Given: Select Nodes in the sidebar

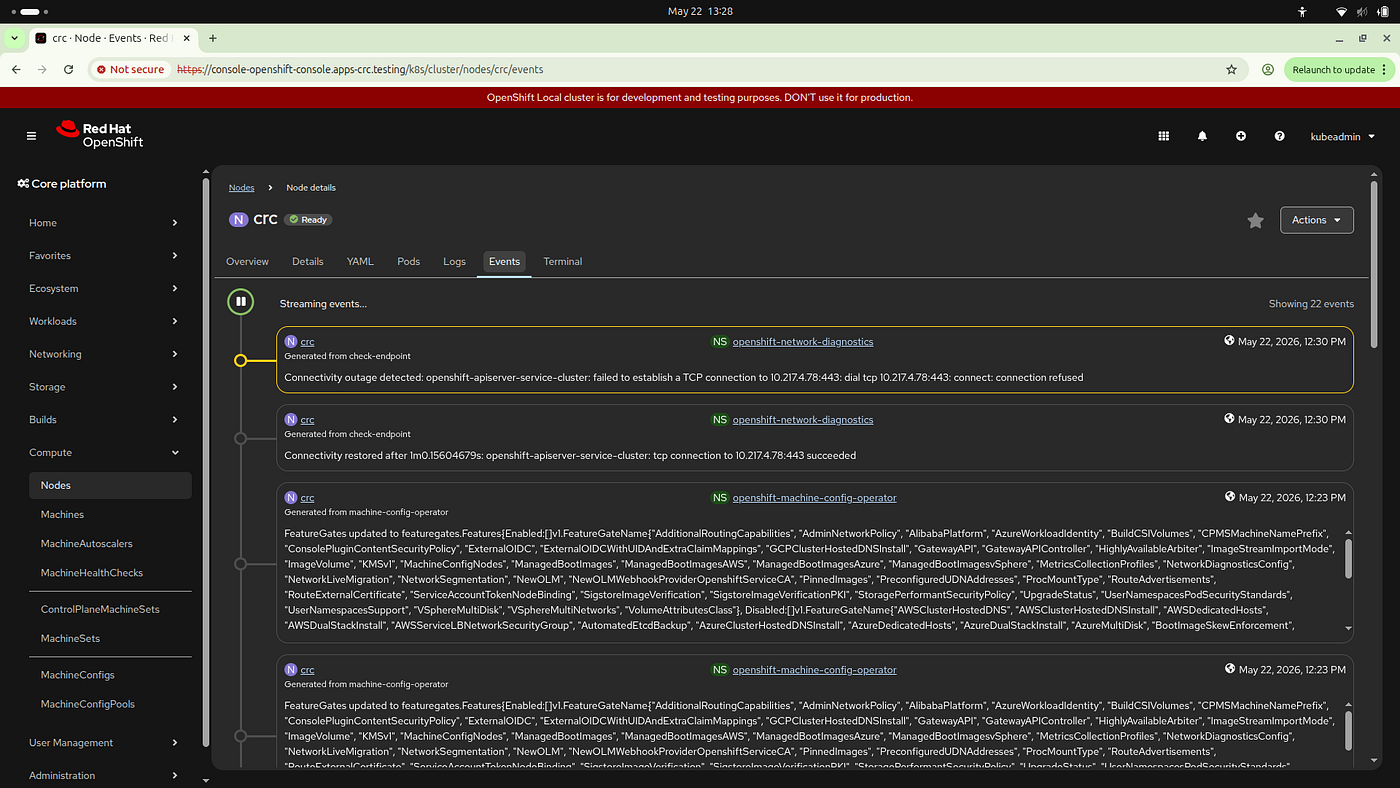Looking at the screenshot, I should pyautogui.click(x=110, y=485).
